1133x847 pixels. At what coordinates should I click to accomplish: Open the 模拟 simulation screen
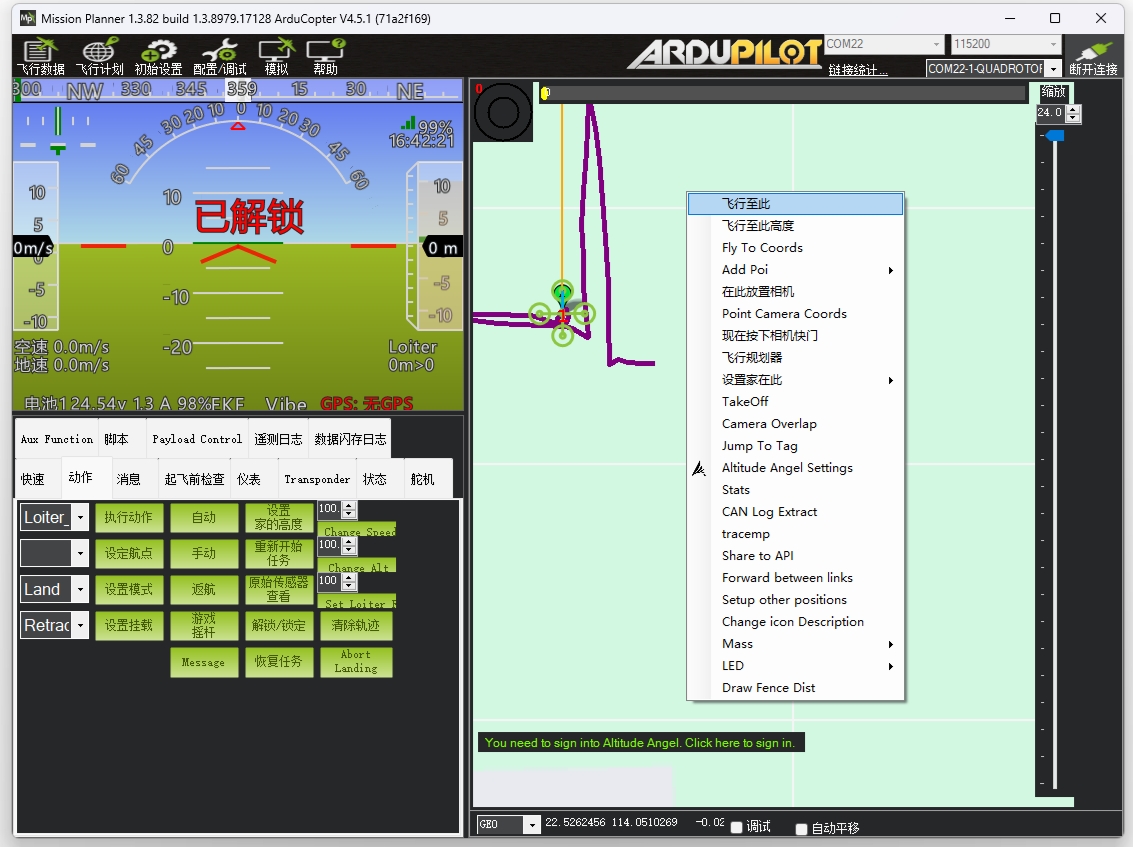[277, 56]
